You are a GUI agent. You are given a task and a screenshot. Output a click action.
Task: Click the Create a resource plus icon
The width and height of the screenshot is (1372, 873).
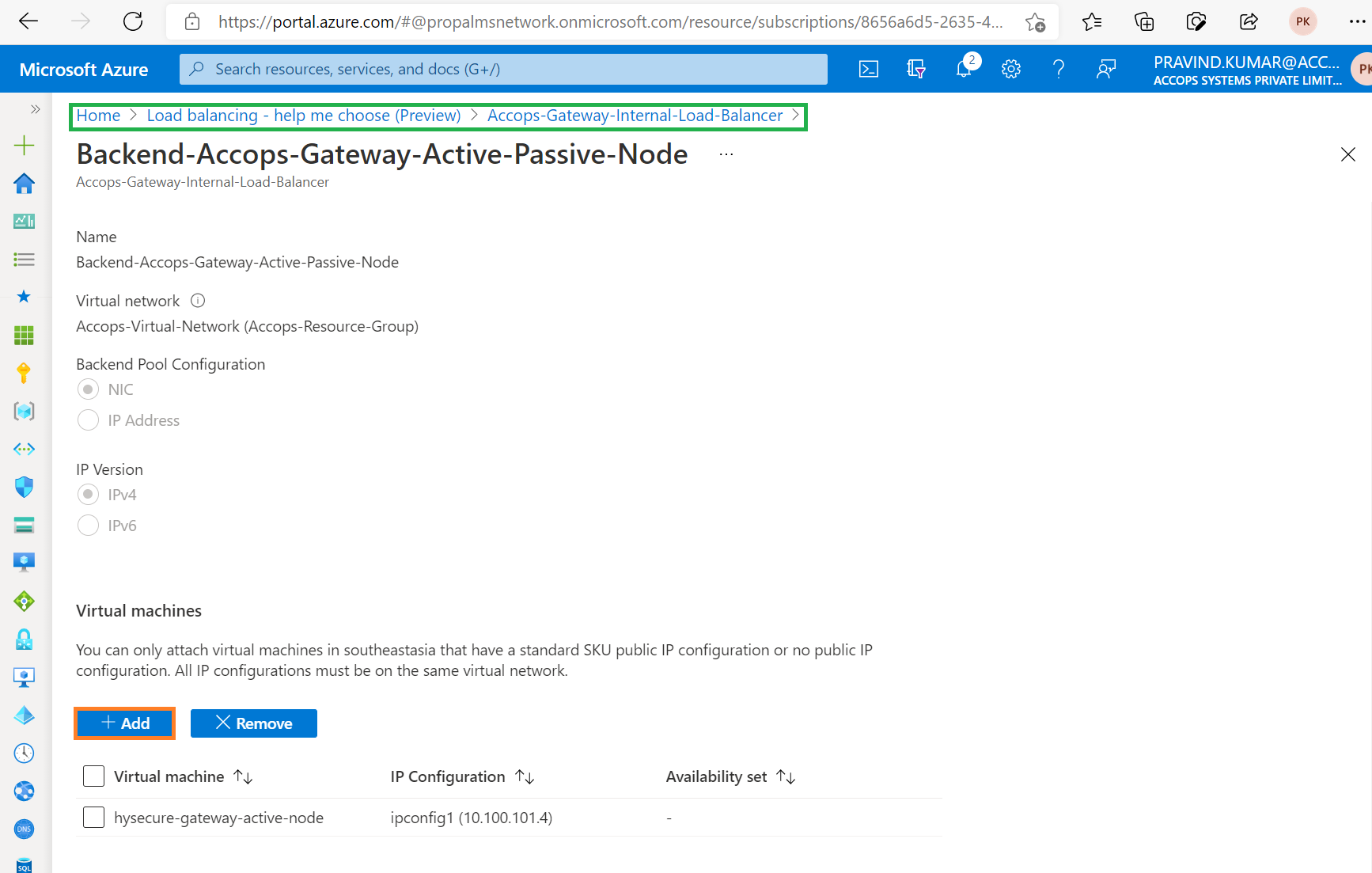click(25, 145)
